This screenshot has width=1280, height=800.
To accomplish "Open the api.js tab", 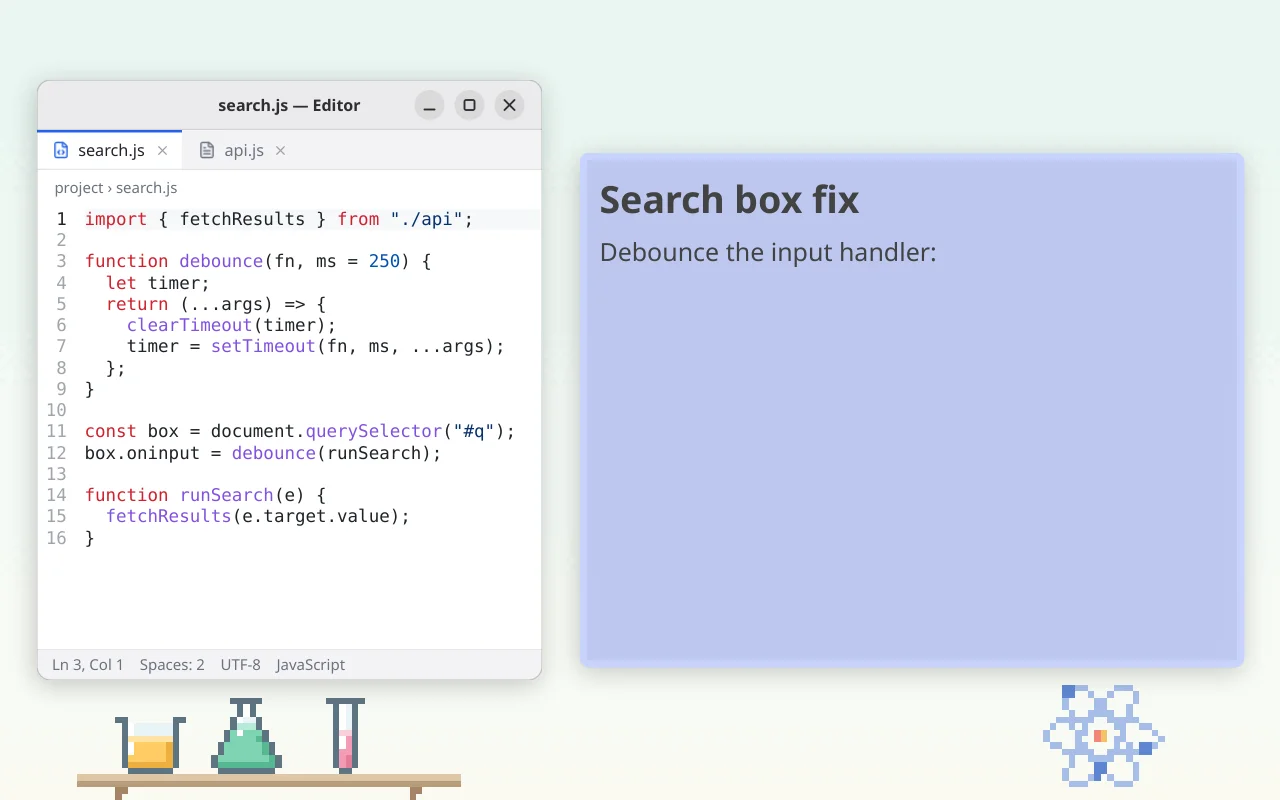I will point(243,151).
